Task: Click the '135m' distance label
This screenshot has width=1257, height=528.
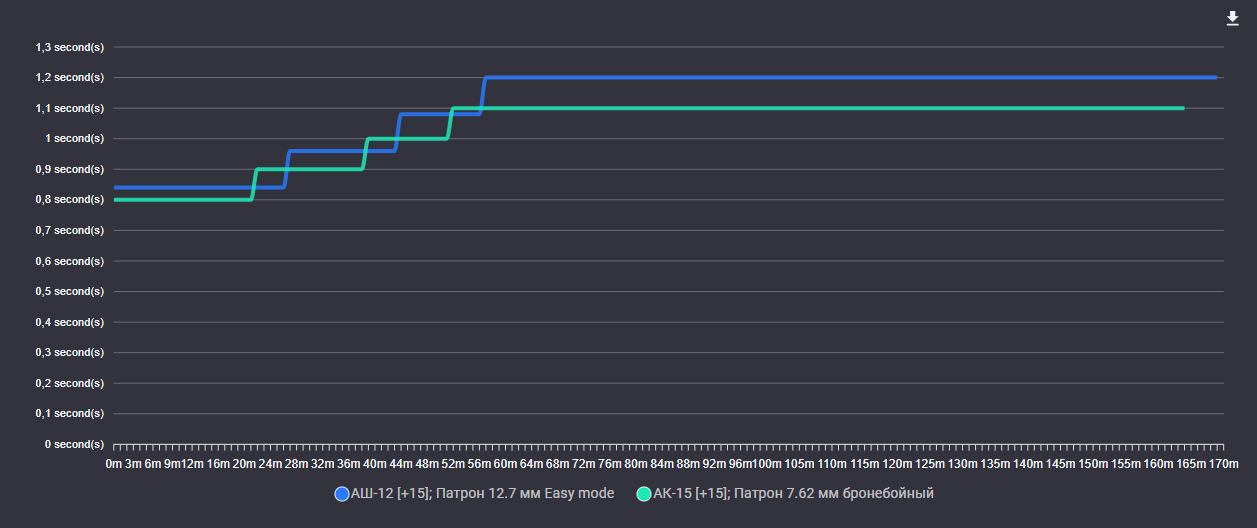Action: (x=996, y=464)
